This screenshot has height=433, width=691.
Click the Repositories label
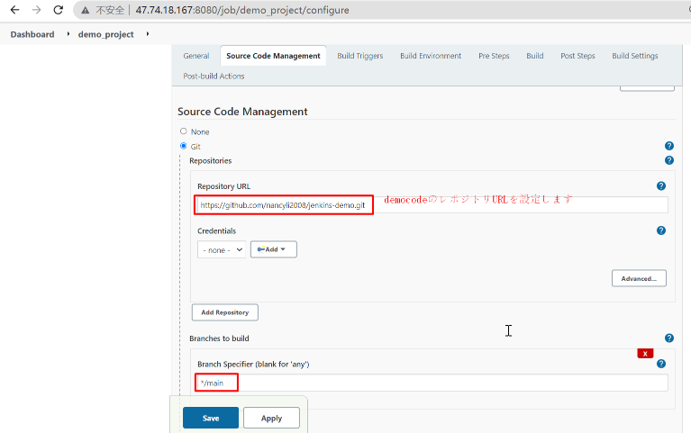[x=210, y=161]
